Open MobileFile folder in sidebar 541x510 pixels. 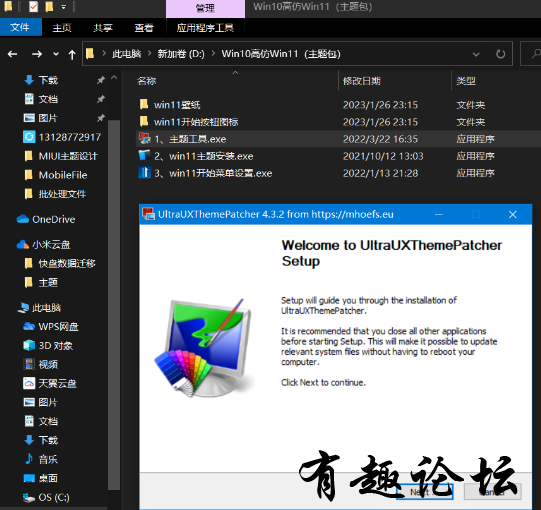click(x=56, y=175)
